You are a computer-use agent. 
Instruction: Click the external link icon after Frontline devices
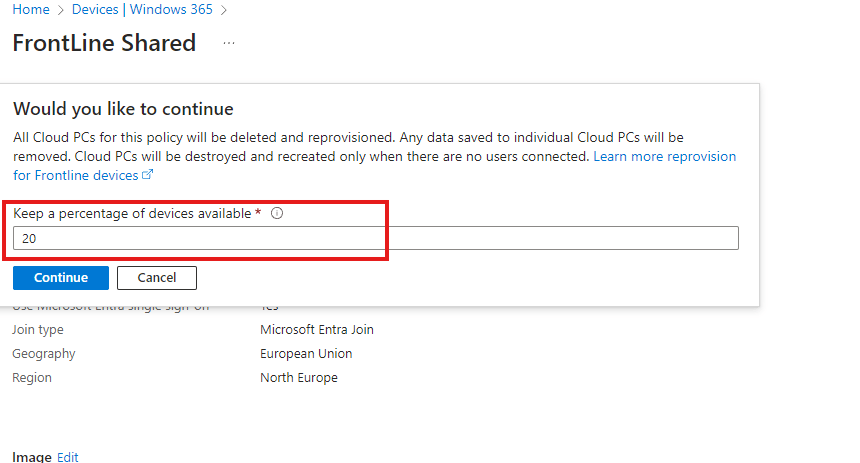click(x=148, y=175)
